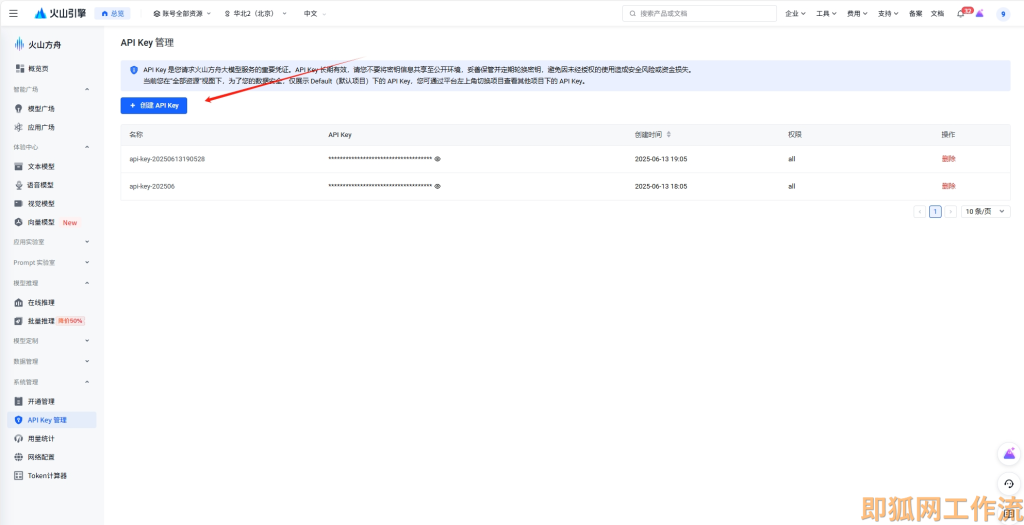This screenshot has height=525, width=1024.
Task: Go to previous page arrow
Action: click(x=920, y=212)
